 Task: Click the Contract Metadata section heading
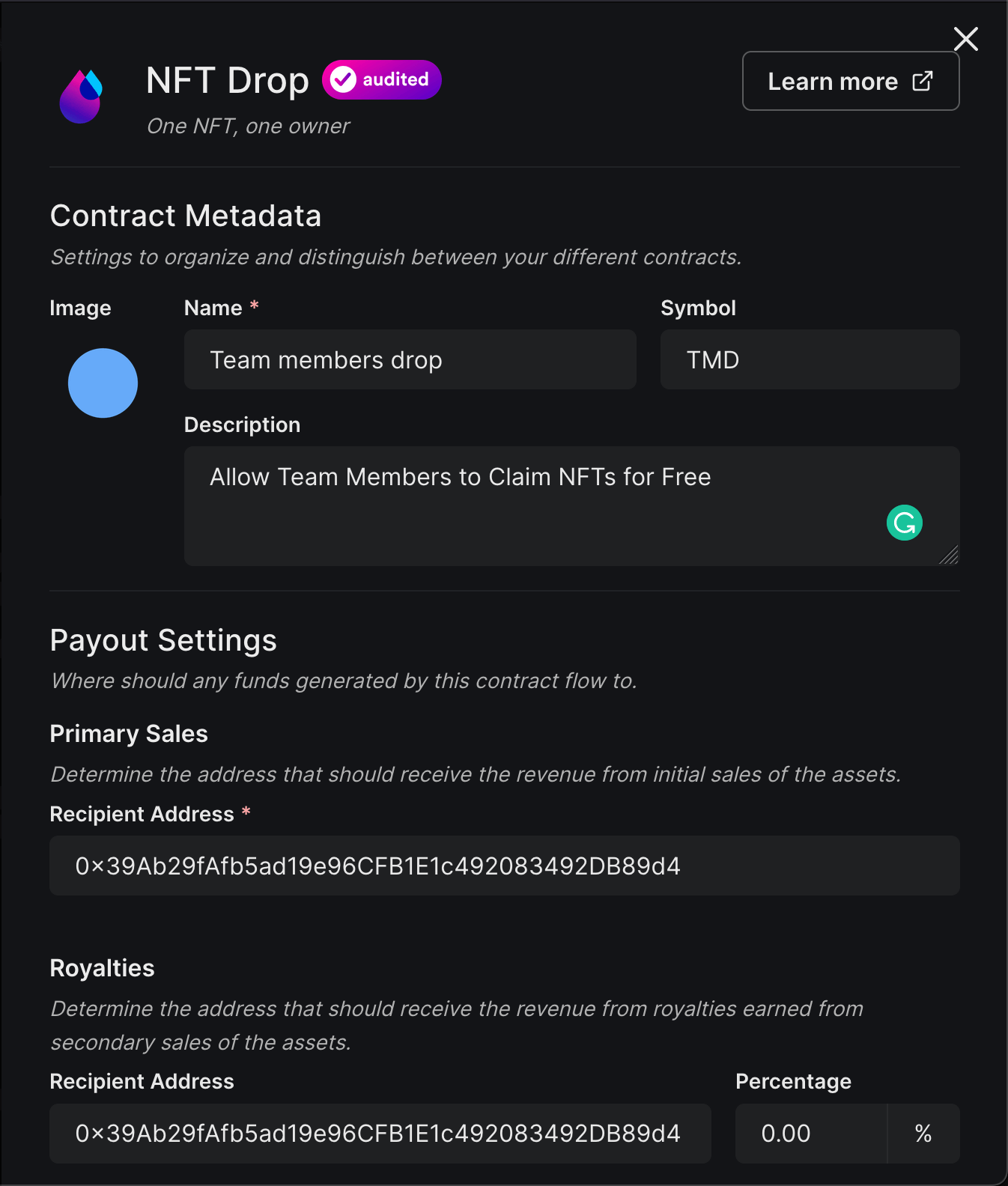(185, 216)
